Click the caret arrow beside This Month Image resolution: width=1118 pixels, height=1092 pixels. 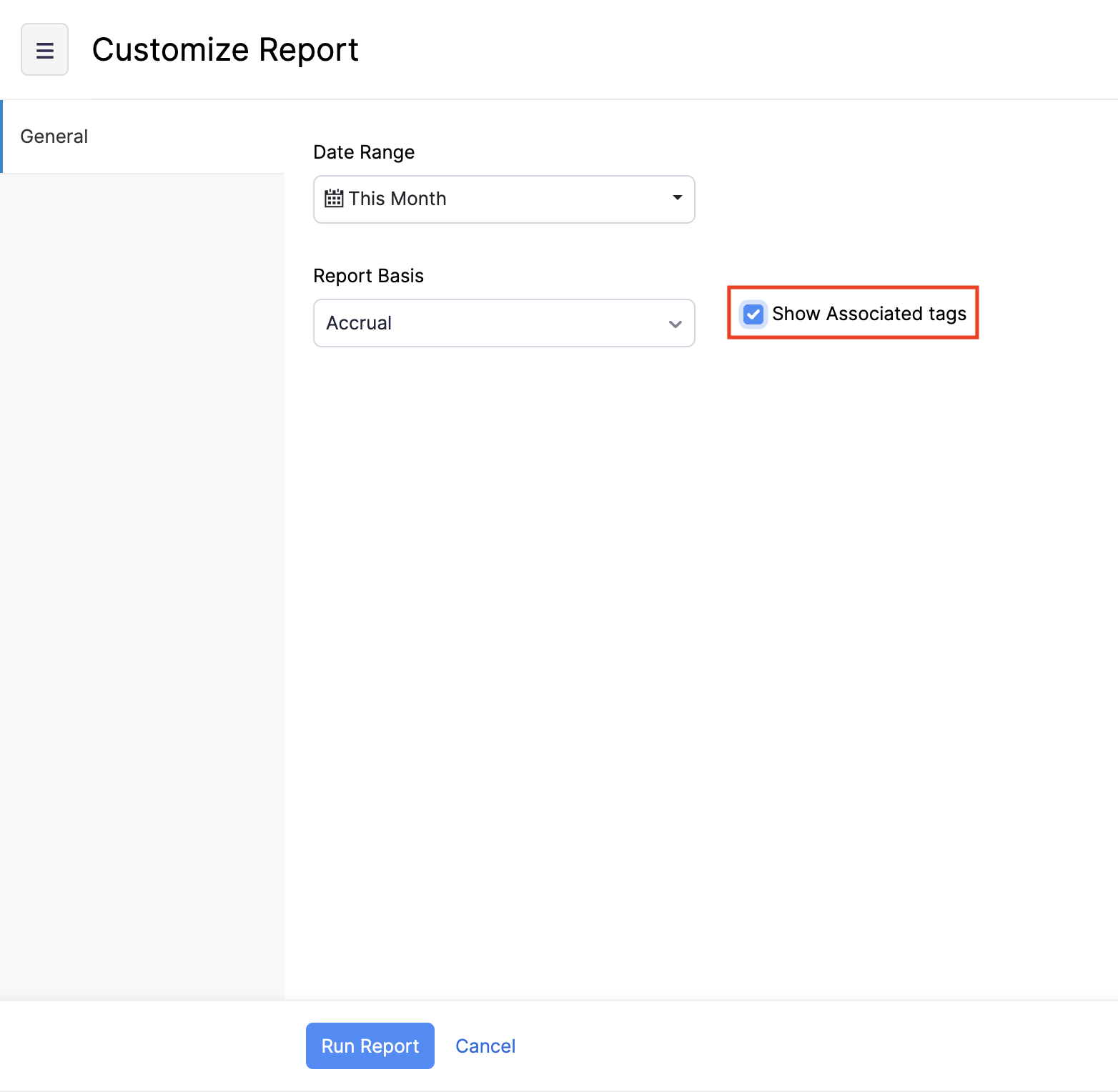coord(677,198)
